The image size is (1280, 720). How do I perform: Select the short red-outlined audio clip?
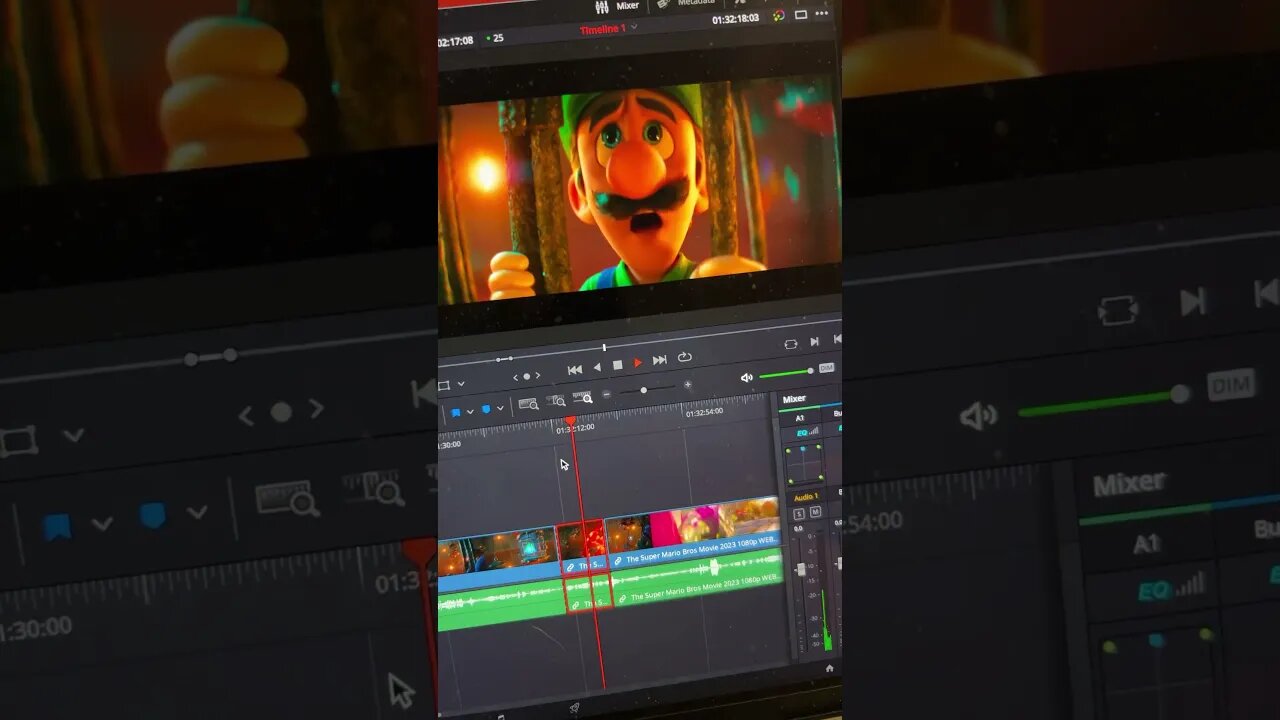588,594
